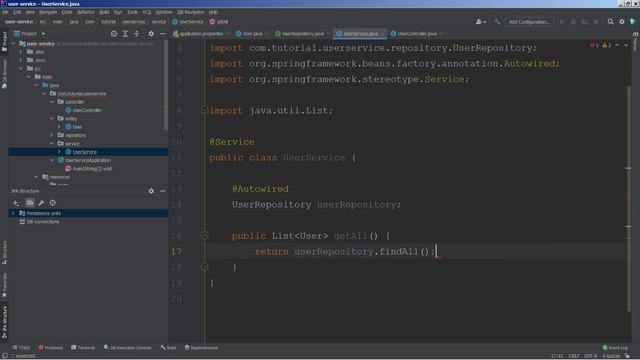Collapse the controller package in tree

[52, 102]
